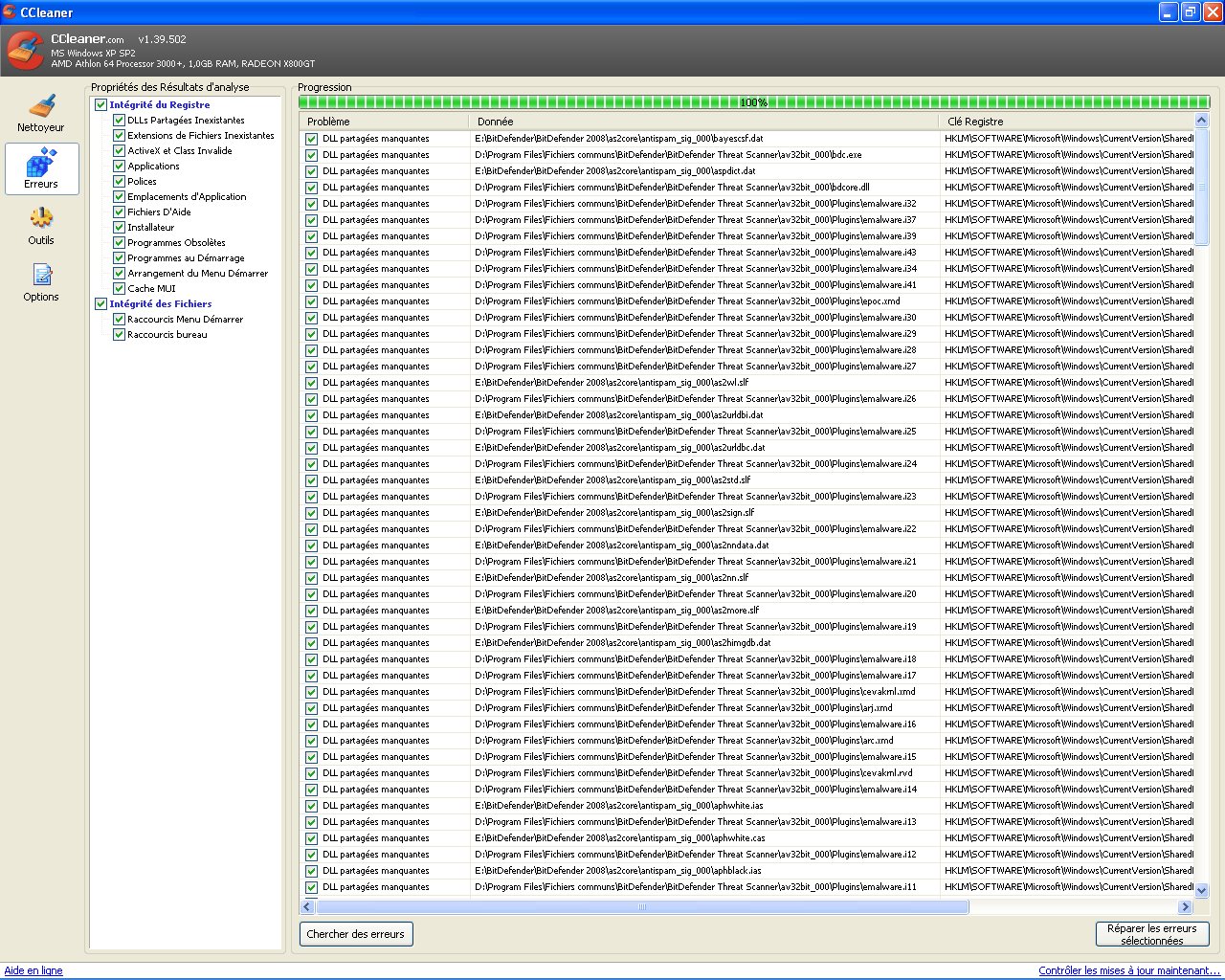Viewport: 1225px width, 980px height.
Task: Uncheck the bdcore.dll row checkbox
Action: 311,188
